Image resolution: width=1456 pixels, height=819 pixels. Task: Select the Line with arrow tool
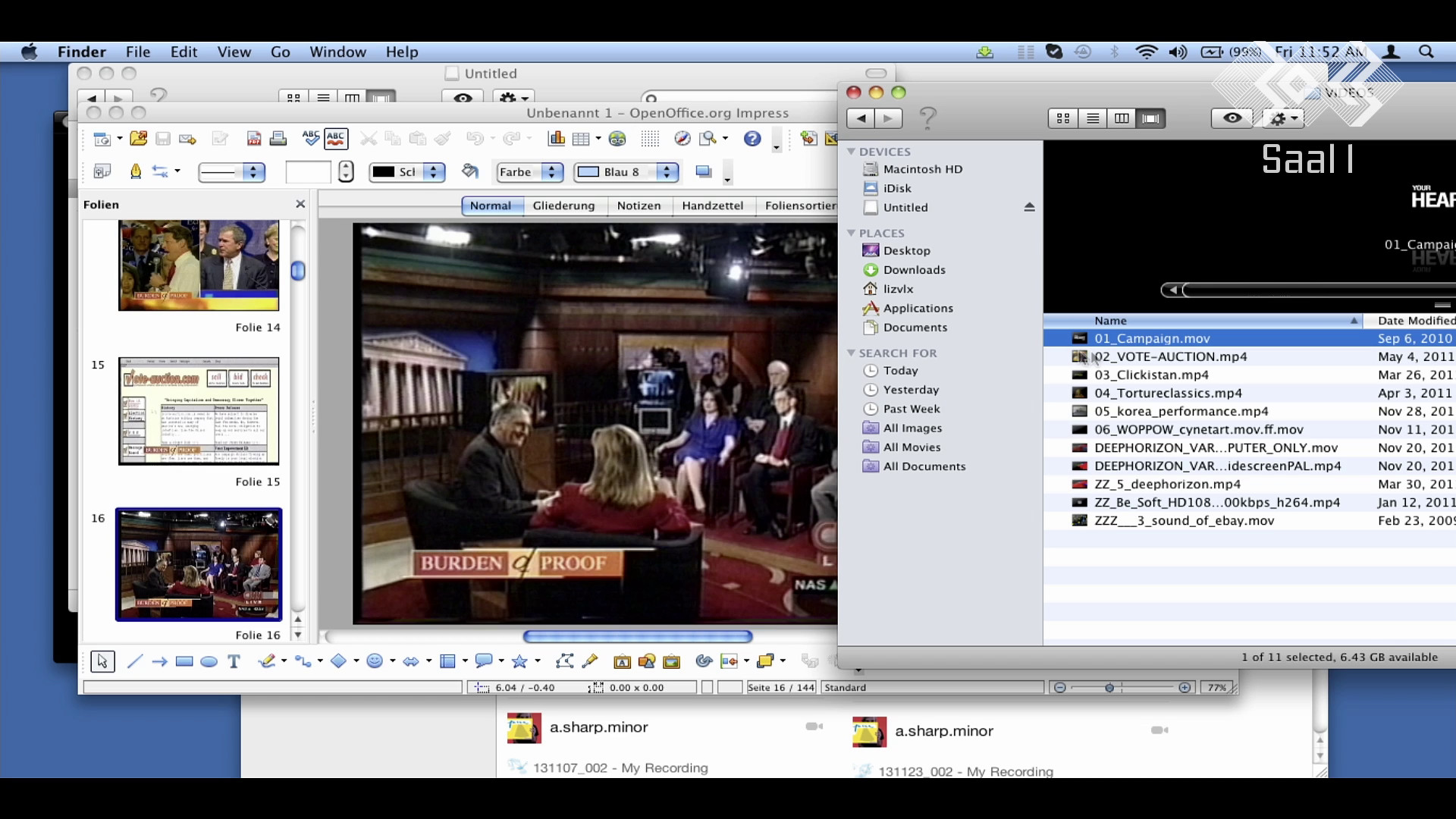point(159,661)
